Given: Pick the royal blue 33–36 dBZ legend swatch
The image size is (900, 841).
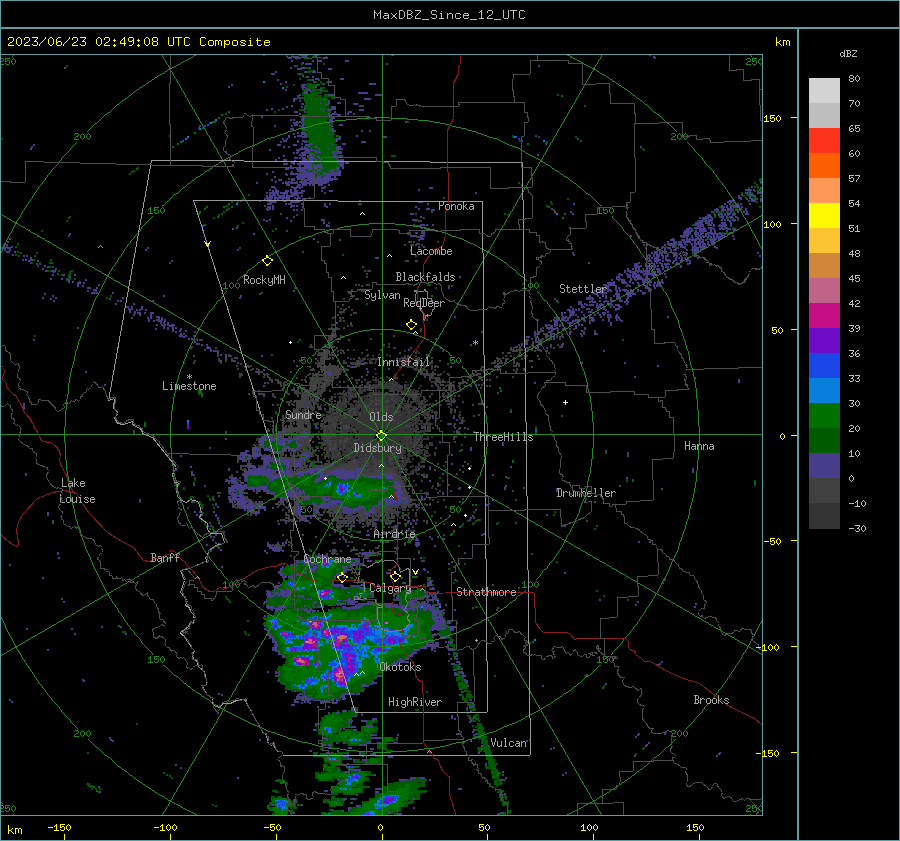Looking at the screenshot, I should click(824, 366).
